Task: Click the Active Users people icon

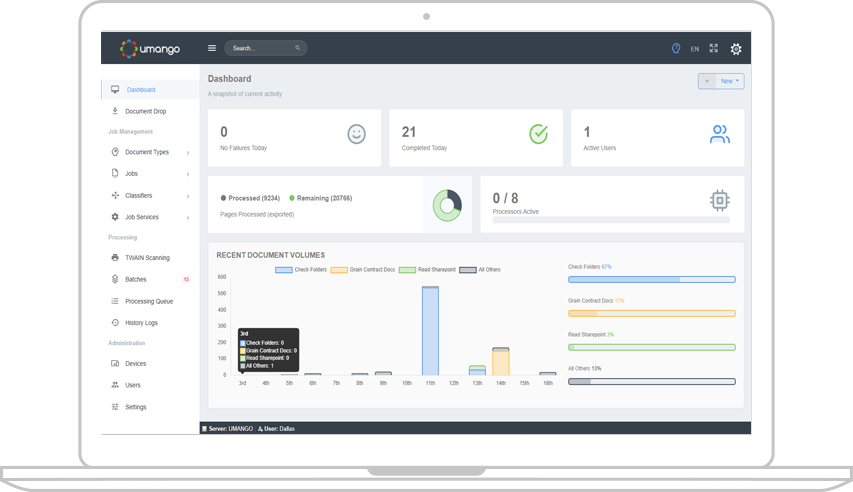Action: pyautogui.click(x=719, y=134)
